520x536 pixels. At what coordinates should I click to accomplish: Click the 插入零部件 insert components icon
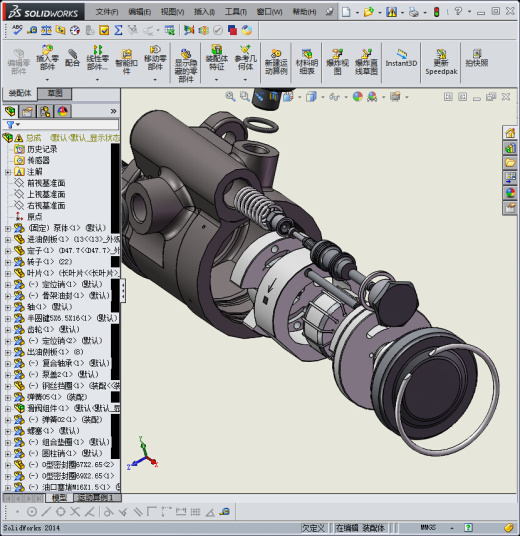click(47, 57)
